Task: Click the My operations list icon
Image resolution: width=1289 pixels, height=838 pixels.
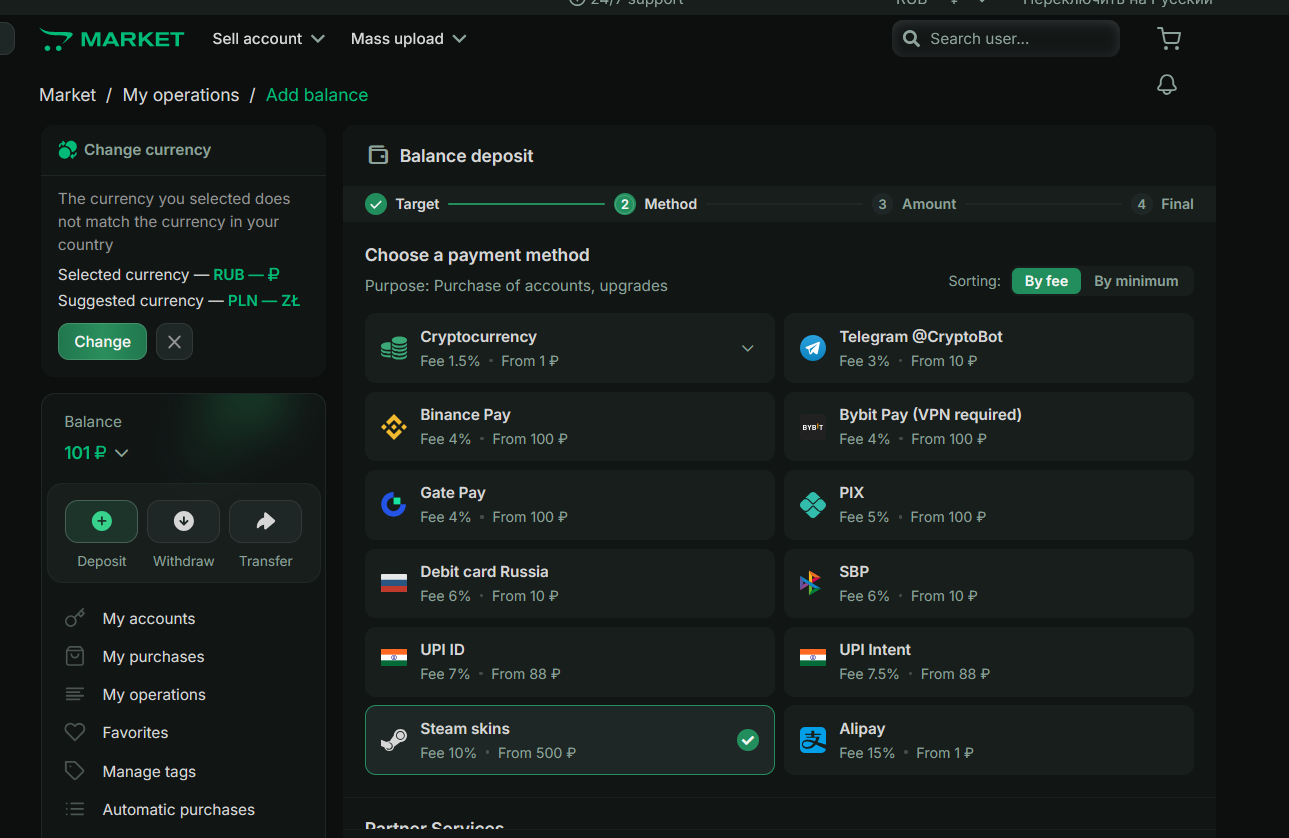Action: pos(75,694)
